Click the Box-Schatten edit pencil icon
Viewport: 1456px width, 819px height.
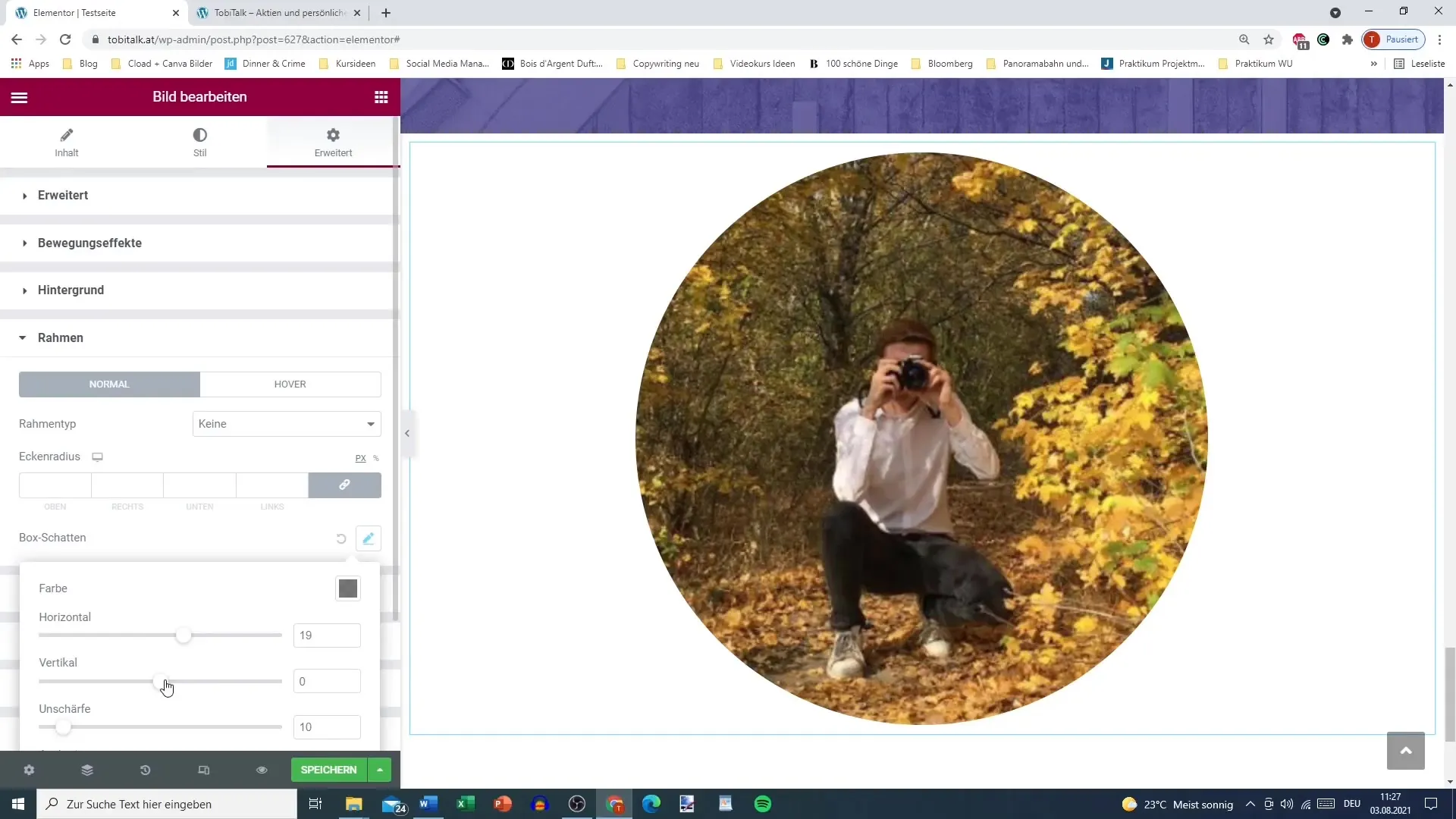coord(368,538)
